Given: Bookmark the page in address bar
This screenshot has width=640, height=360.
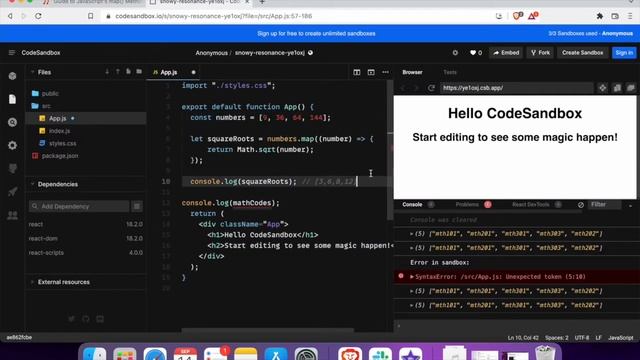Looking at the screenshot, I should pos(91,16).
